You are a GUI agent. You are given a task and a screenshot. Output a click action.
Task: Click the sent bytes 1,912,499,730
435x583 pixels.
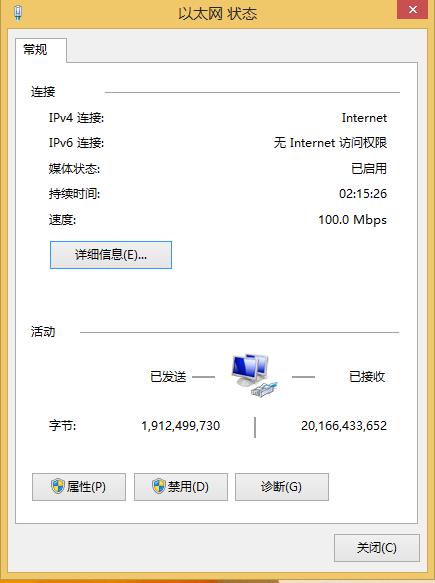click(x=181, y=426)
